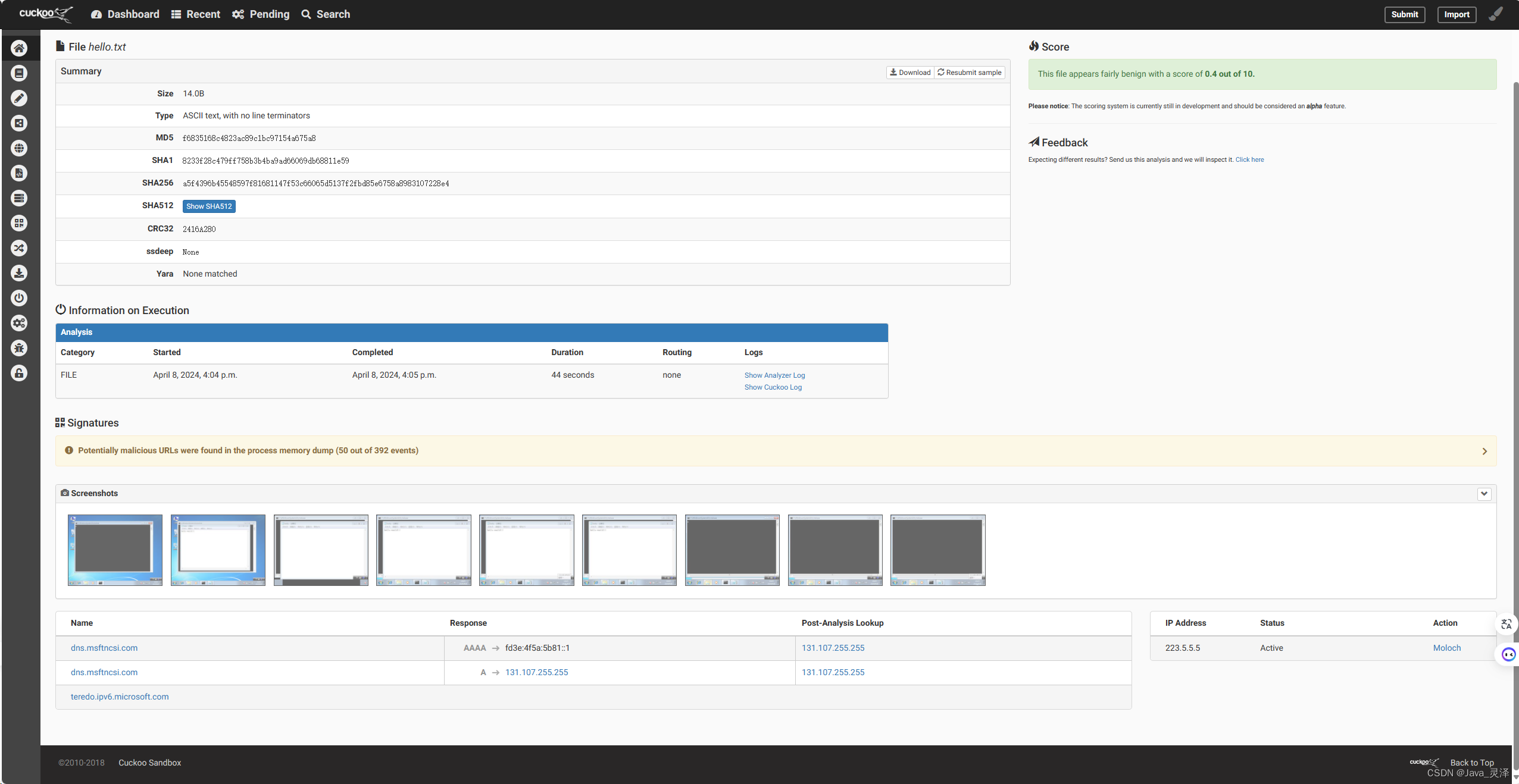This screenshot has height=784, width=1519.
Task: Reveal the hash with Show SHA512 button
Action: [x=209, y=206]
